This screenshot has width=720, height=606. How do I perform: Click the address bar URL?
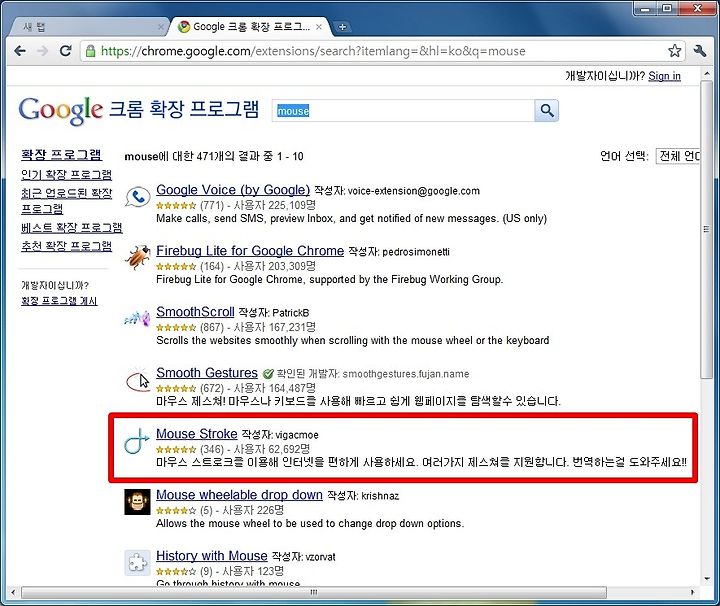tap(313, 51)
